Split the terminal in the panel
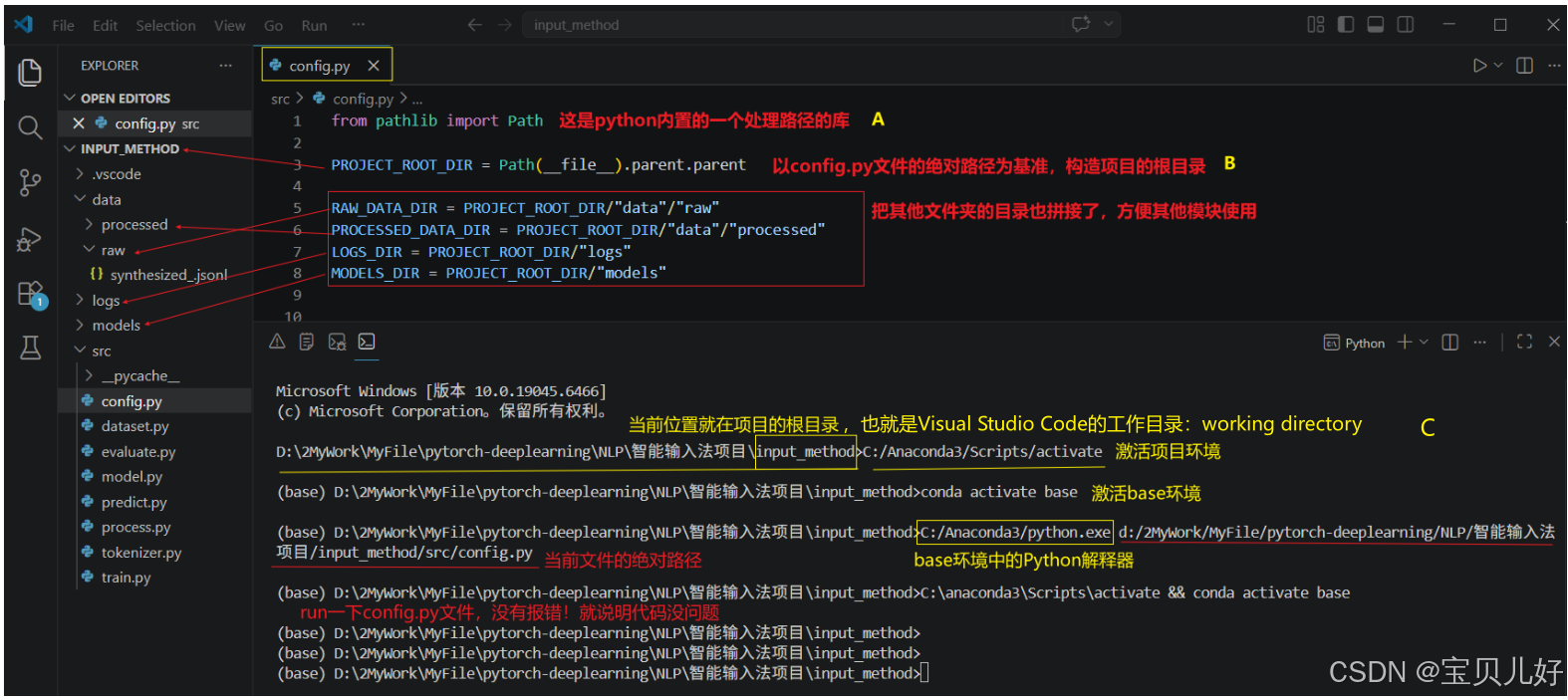Screen dimensions: 1568x700 point(1450,342)
